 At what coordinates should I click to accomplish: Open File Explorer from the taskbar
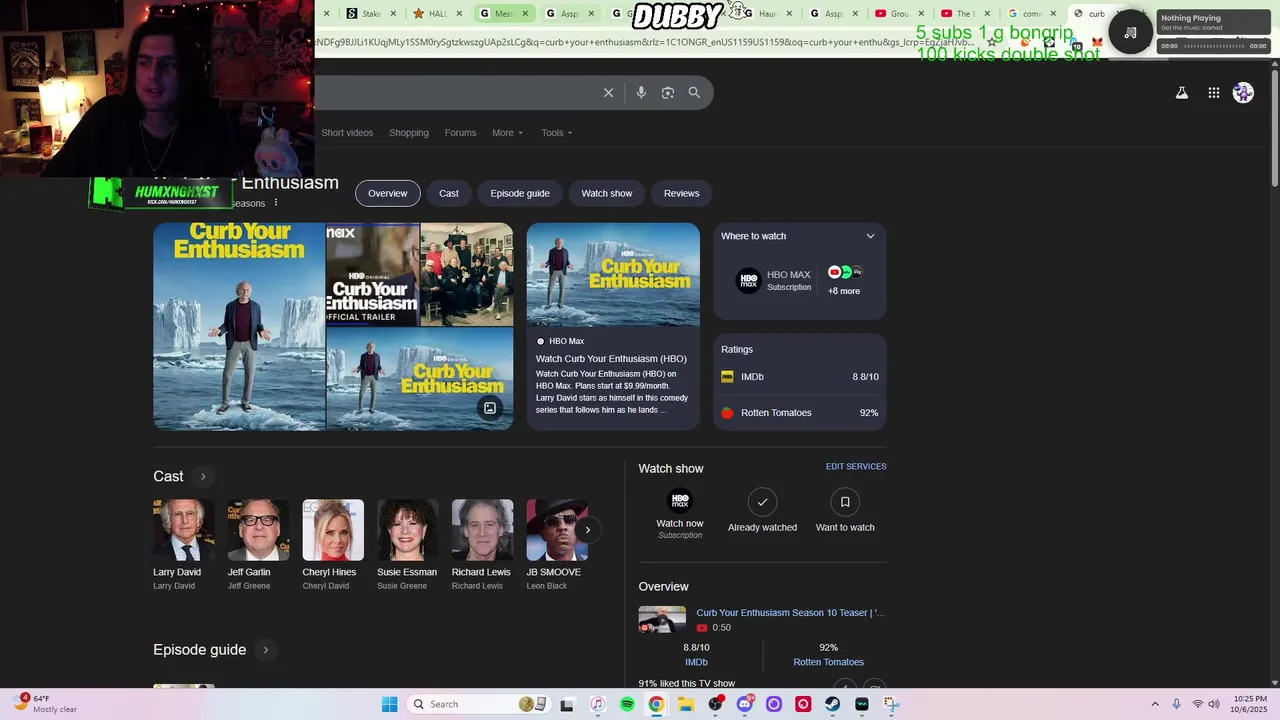click(686, 704)
